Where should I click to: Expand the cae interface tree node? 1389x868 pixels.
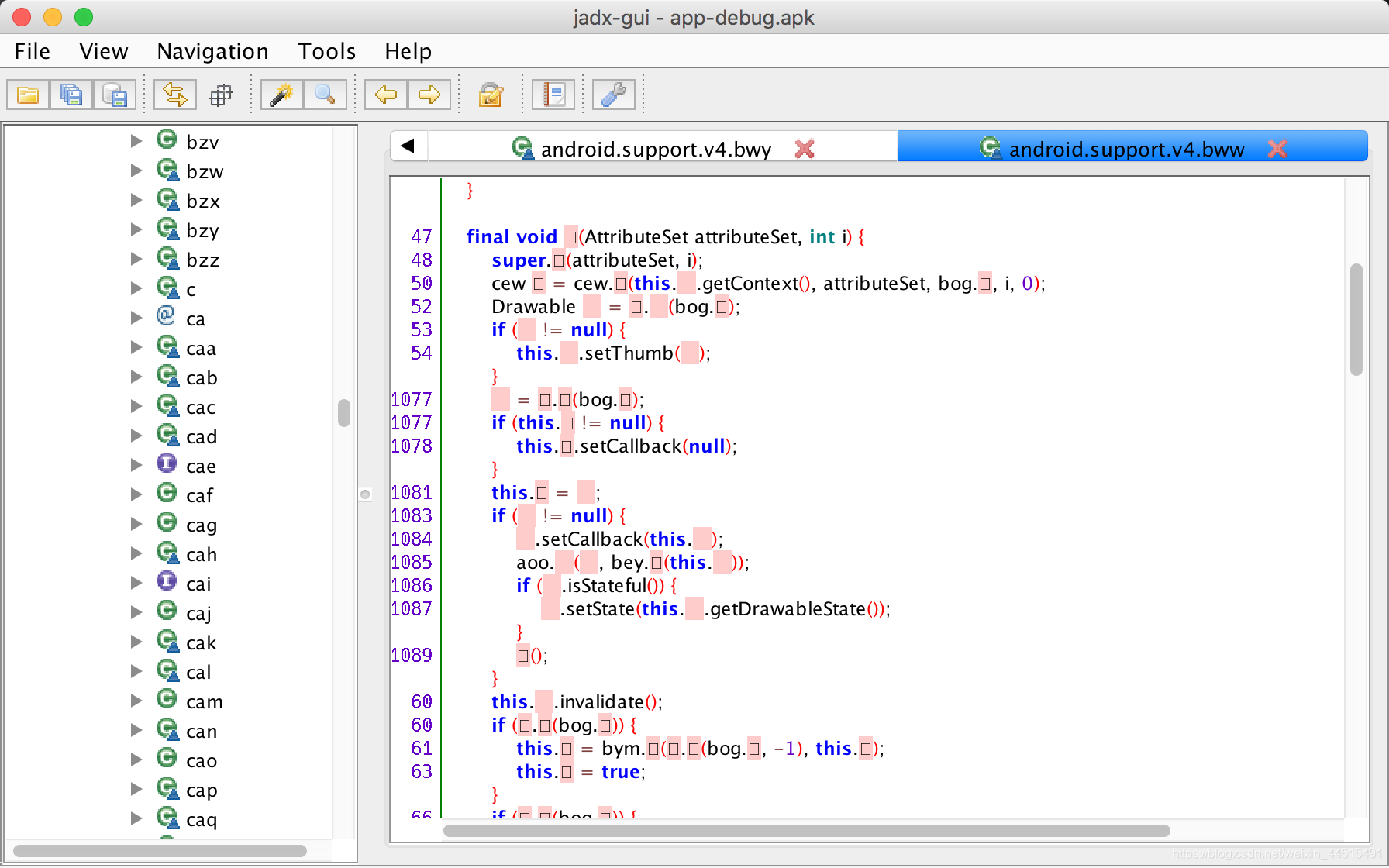tap(136, 465)
